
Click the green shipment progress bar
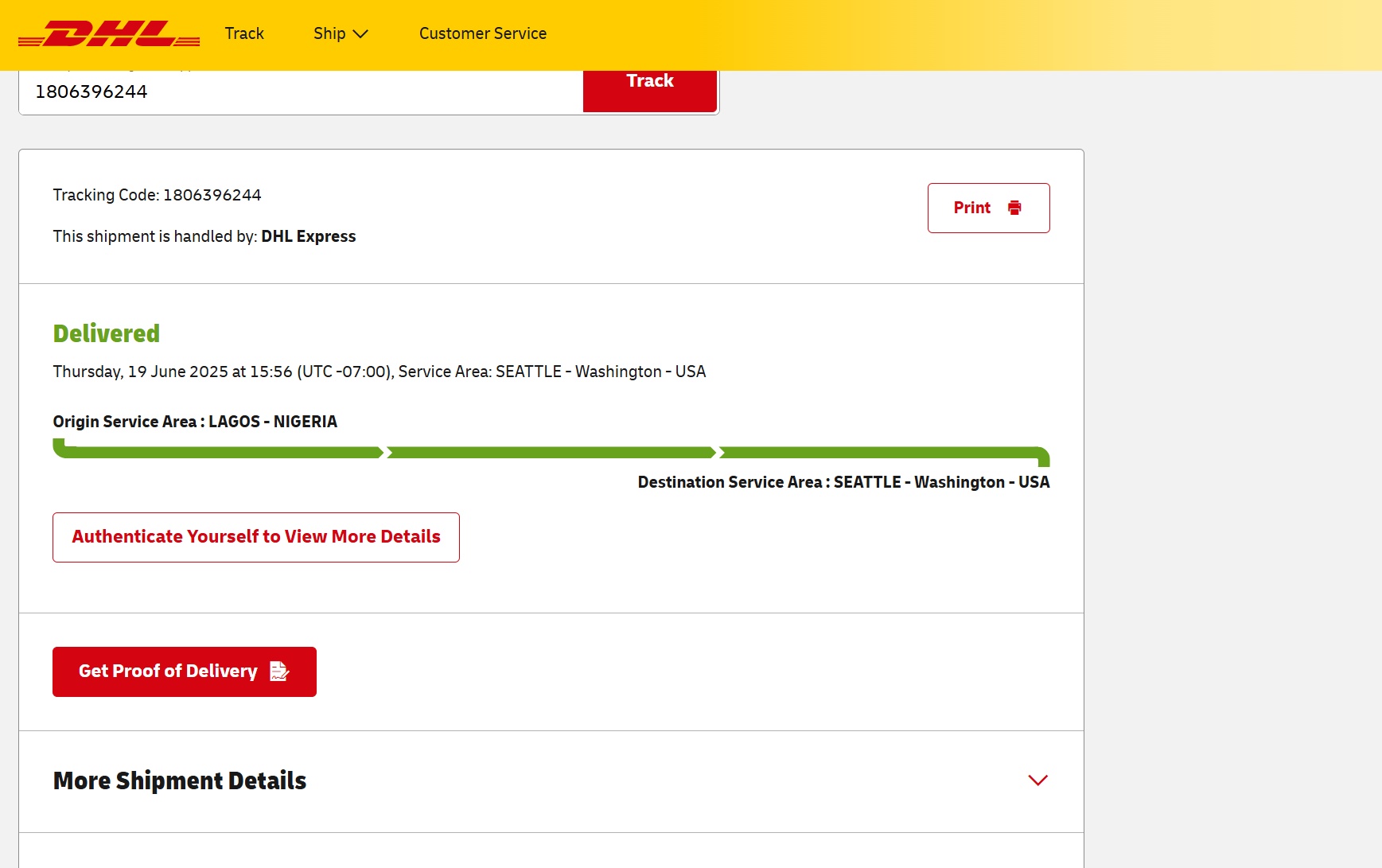tap(551, 453)
